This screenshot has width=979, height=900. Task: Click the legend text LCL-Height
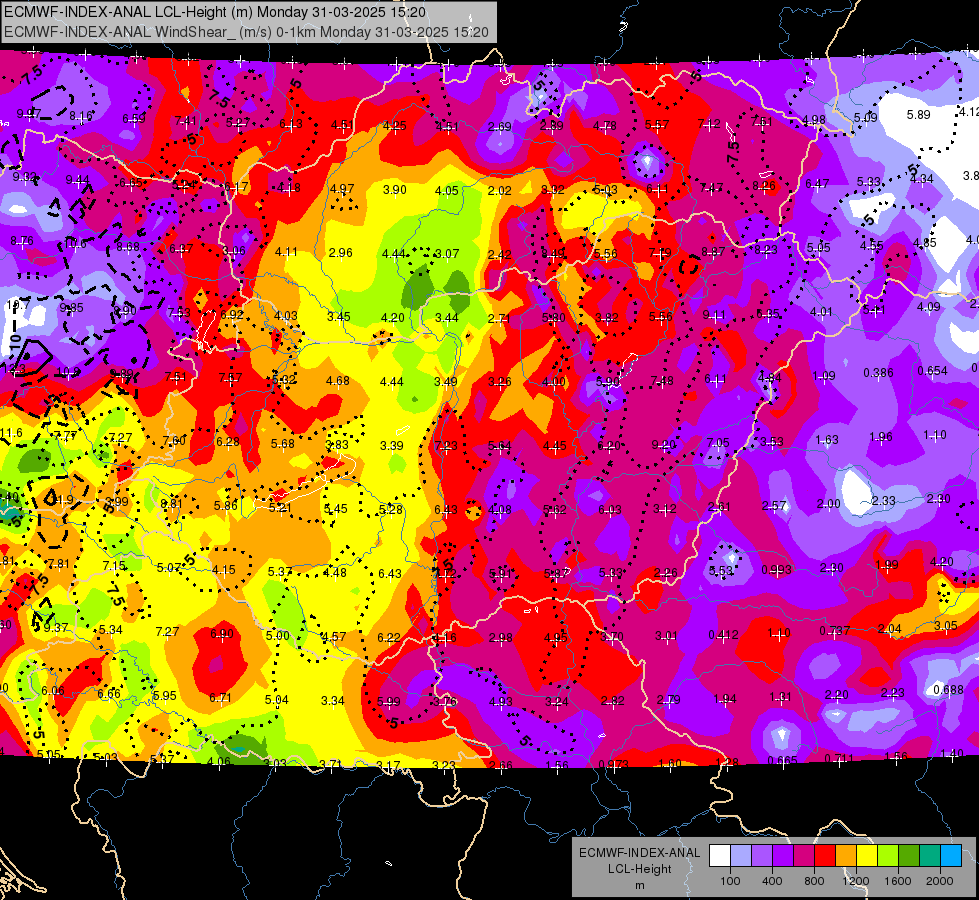coord(639,869)
